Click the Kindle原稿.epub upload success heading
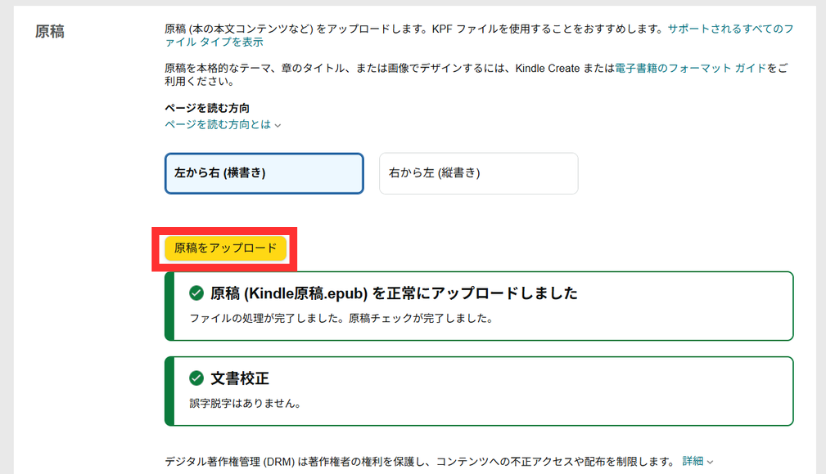 pyautogui.click(x=394, y=294)
